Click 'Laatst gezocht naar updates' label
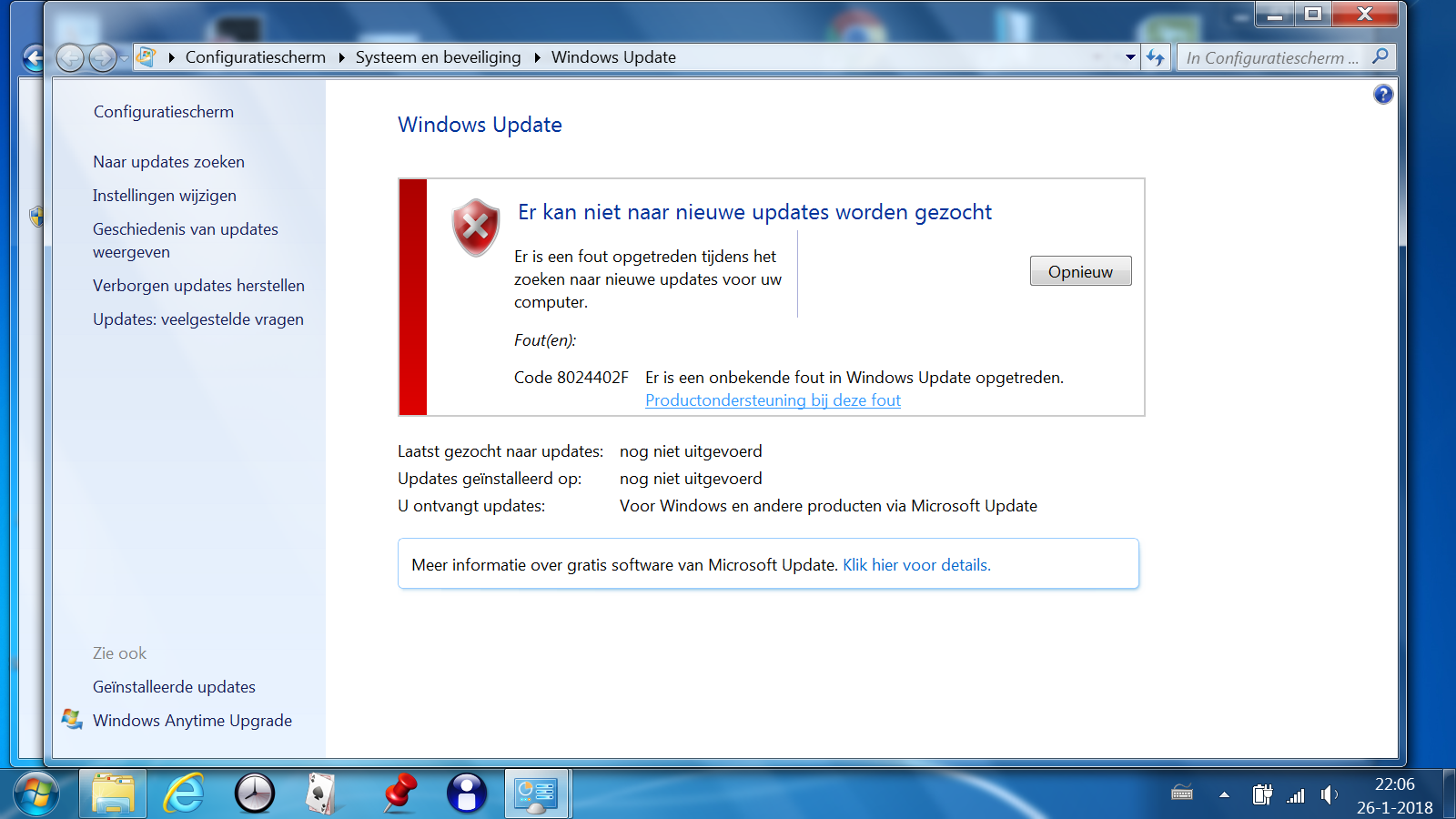 coord(500,451)
